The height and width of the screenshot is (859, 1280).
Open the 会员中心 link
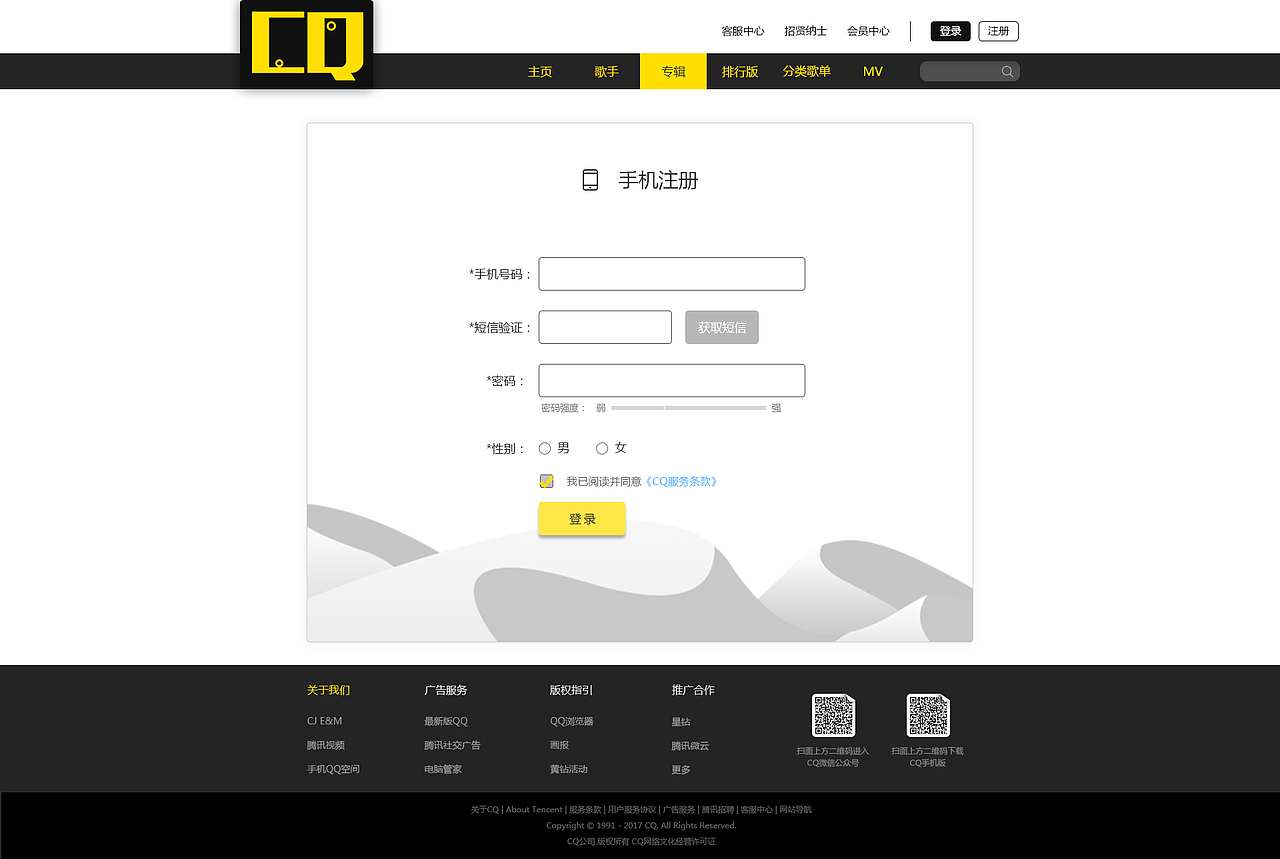point(868,31)
